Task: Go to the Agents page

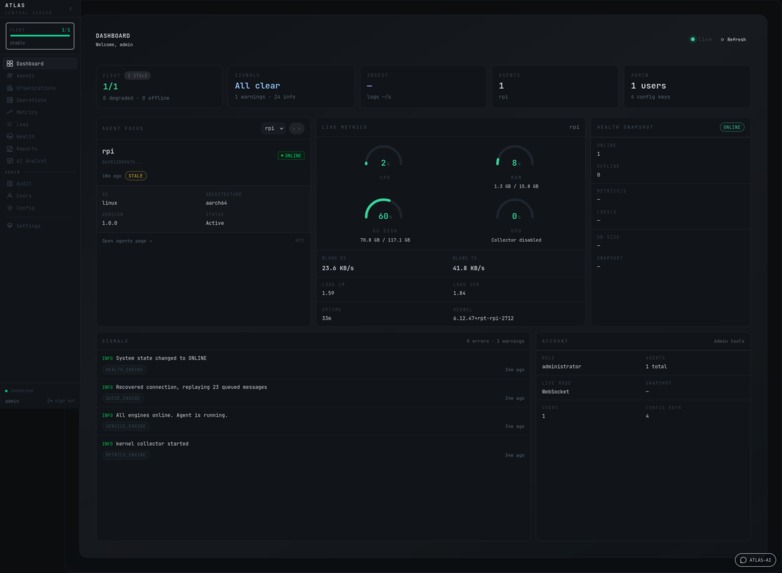Action: [x=40, y=76]
